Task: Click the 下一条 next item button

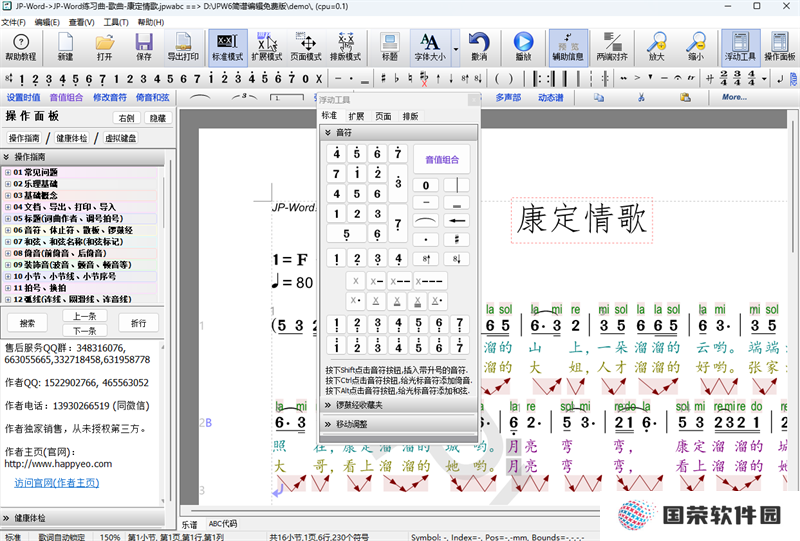Action: (x=85, y=331)
